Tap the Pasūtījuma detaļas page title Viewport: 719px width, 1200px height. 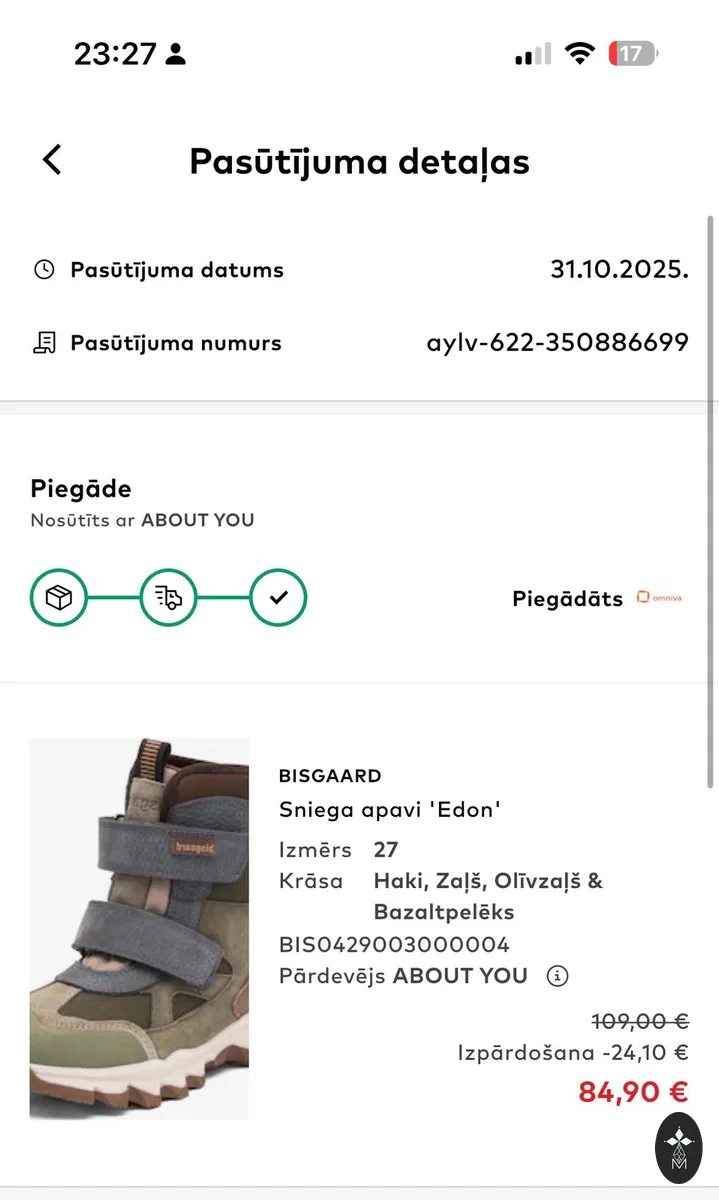[x=360, y=161]
